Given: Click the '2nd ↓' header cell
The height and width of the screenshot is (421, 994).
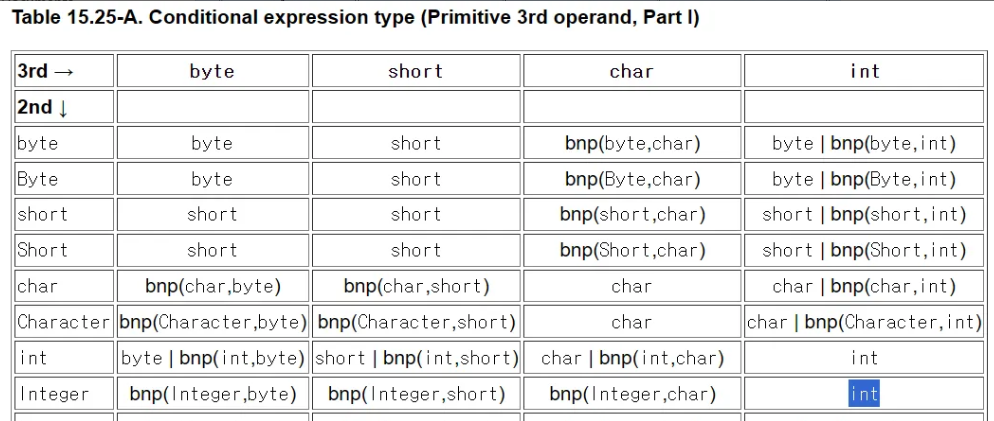Looking at the screenshot, I should [65, 107].
